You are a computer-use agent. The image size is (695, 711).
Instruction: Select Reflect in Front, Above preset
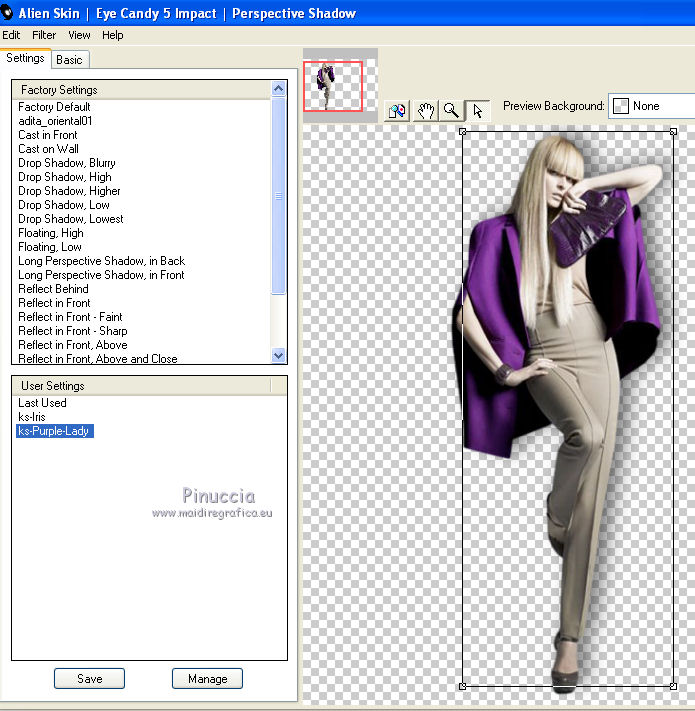tap(73, 345)
